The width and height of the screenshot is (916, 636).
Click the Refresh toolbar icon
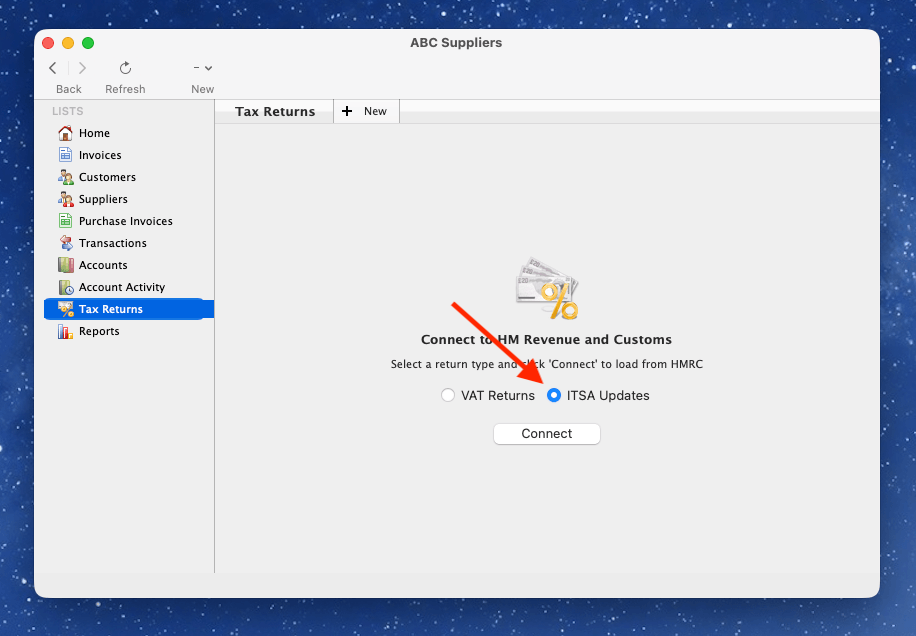coord(125,68)
